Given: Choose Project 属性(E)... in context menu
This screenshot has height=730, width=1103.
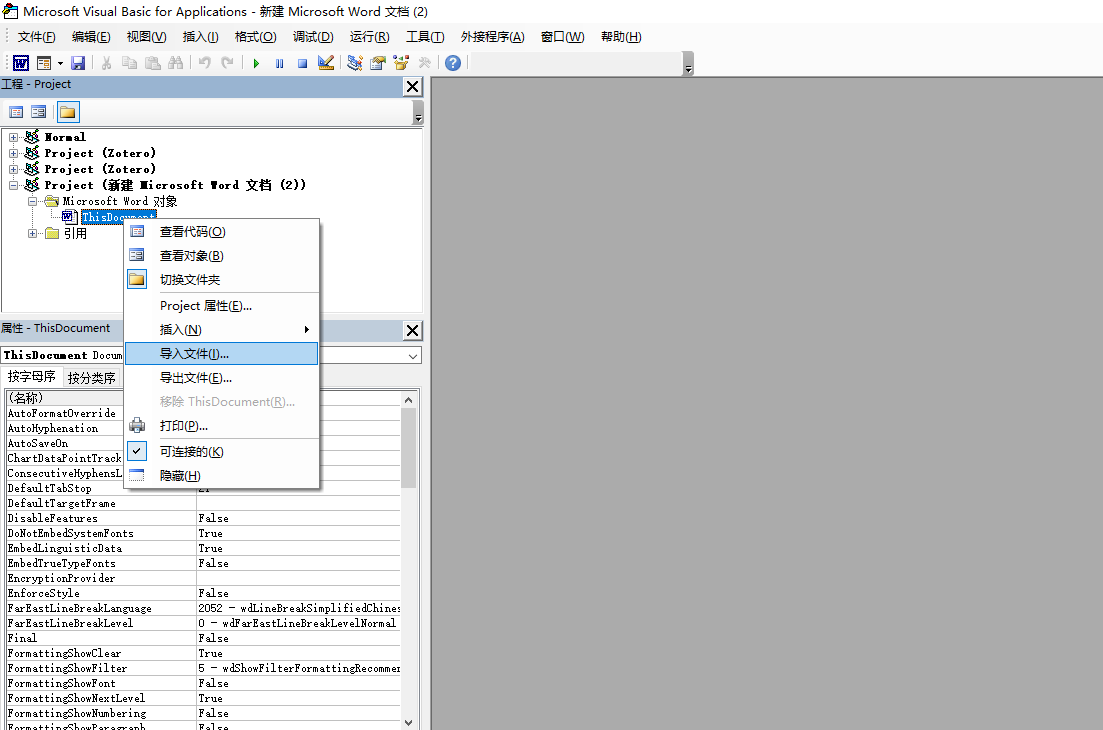Looking at the screenshot, I should tap(222, 306).
